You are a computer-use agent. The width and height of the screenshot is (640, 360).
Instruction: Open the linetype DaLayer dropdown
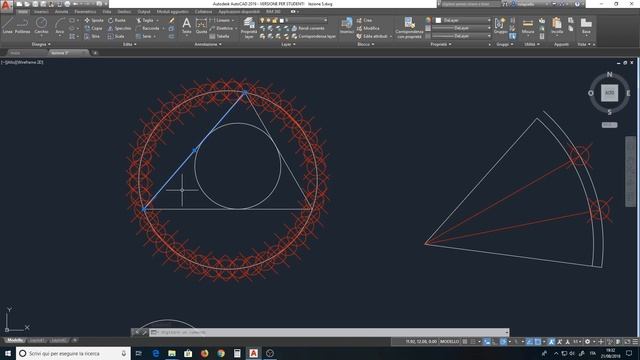tap(461, 36)
